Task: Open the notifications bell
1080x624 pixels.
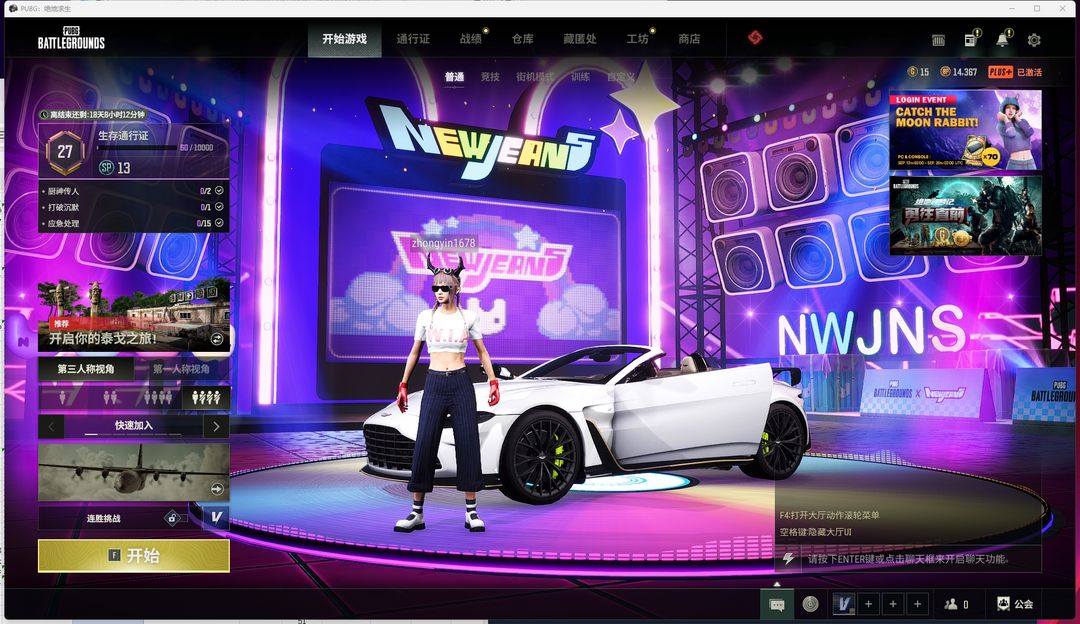Action: pos(1001,40)
